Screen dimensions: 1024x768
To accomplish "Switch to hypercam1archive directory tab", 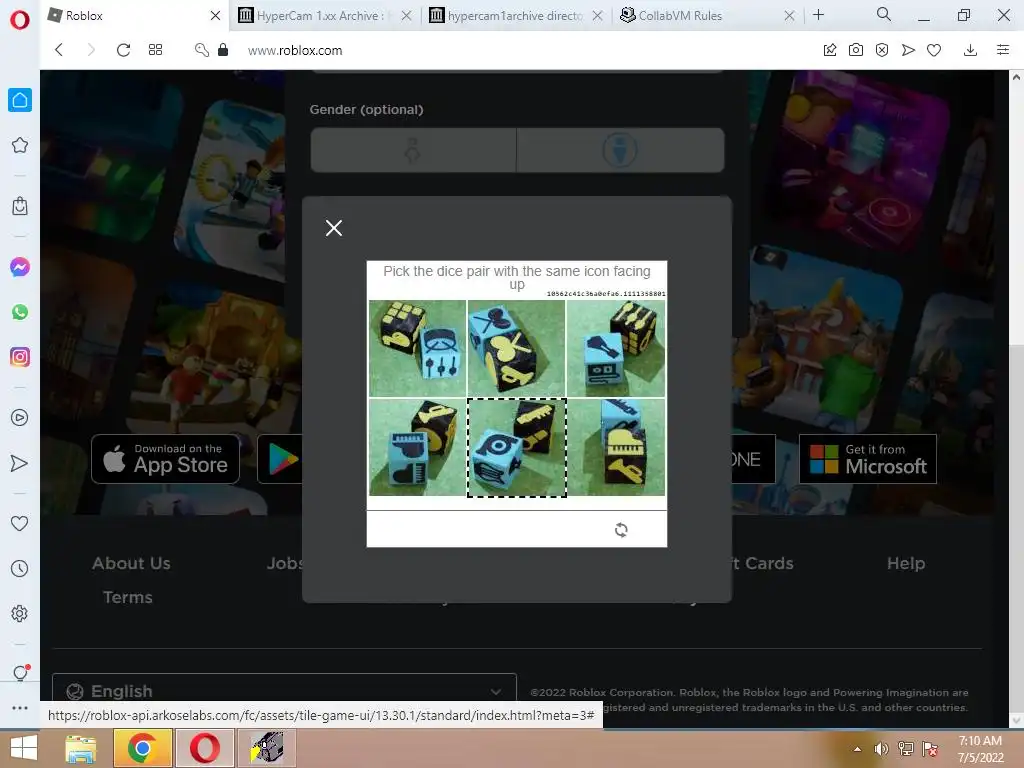I will pos(516,16).
